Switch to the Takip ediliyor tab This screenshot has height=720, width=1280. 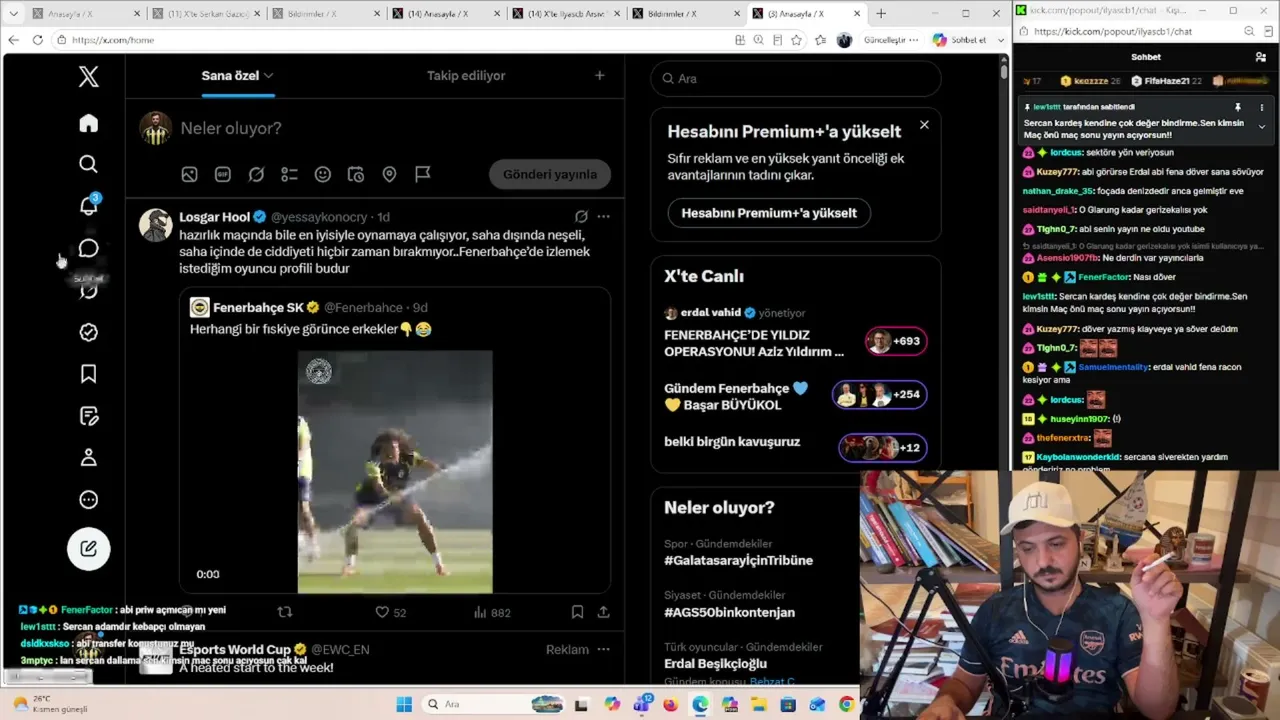(x=466, y=76)
